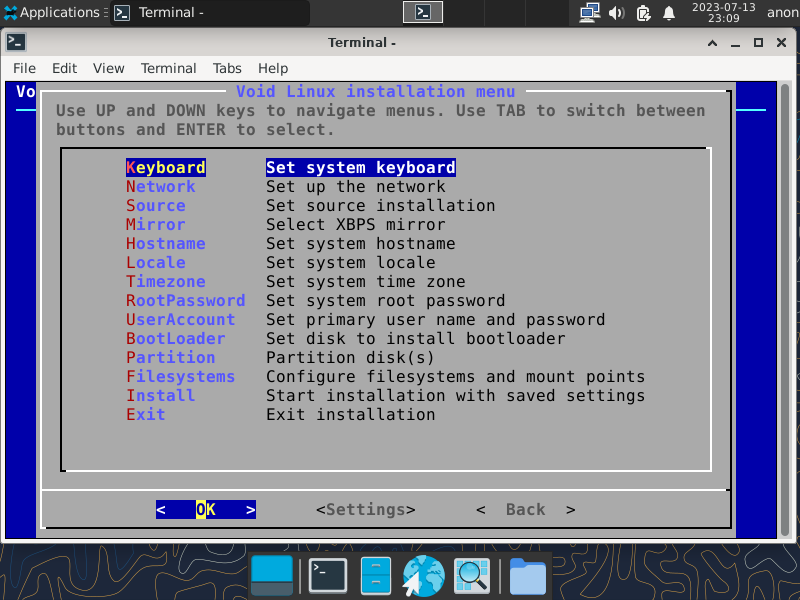The width and height of the screenshot is (800, 600).
Task: Select the Hostname menu entry
Action: pos(166,244)
